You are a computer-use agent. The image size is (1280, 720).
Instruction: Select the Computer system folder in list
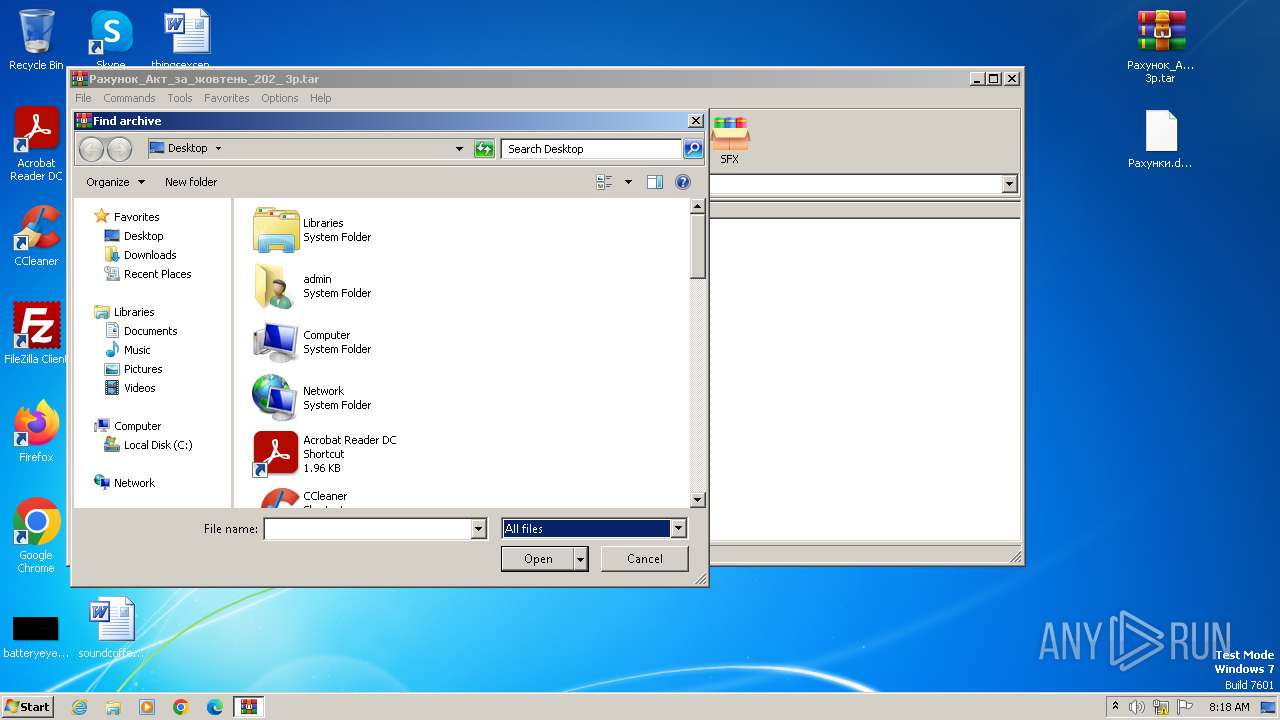coord(312,342)
